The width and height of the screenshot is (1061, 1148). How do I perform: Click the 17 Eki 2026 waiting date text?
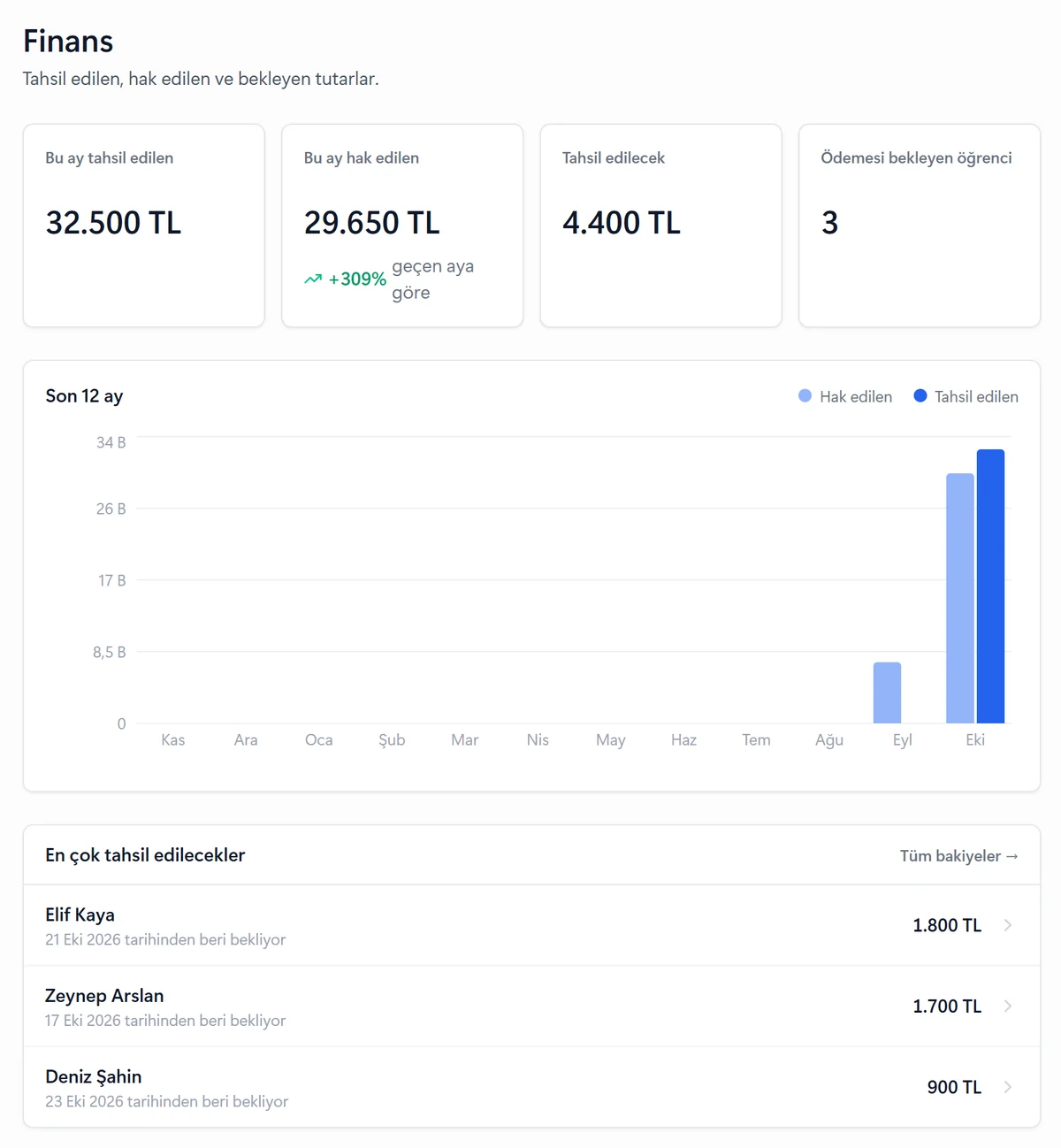pyautogui.click(x=165, y=1021)
